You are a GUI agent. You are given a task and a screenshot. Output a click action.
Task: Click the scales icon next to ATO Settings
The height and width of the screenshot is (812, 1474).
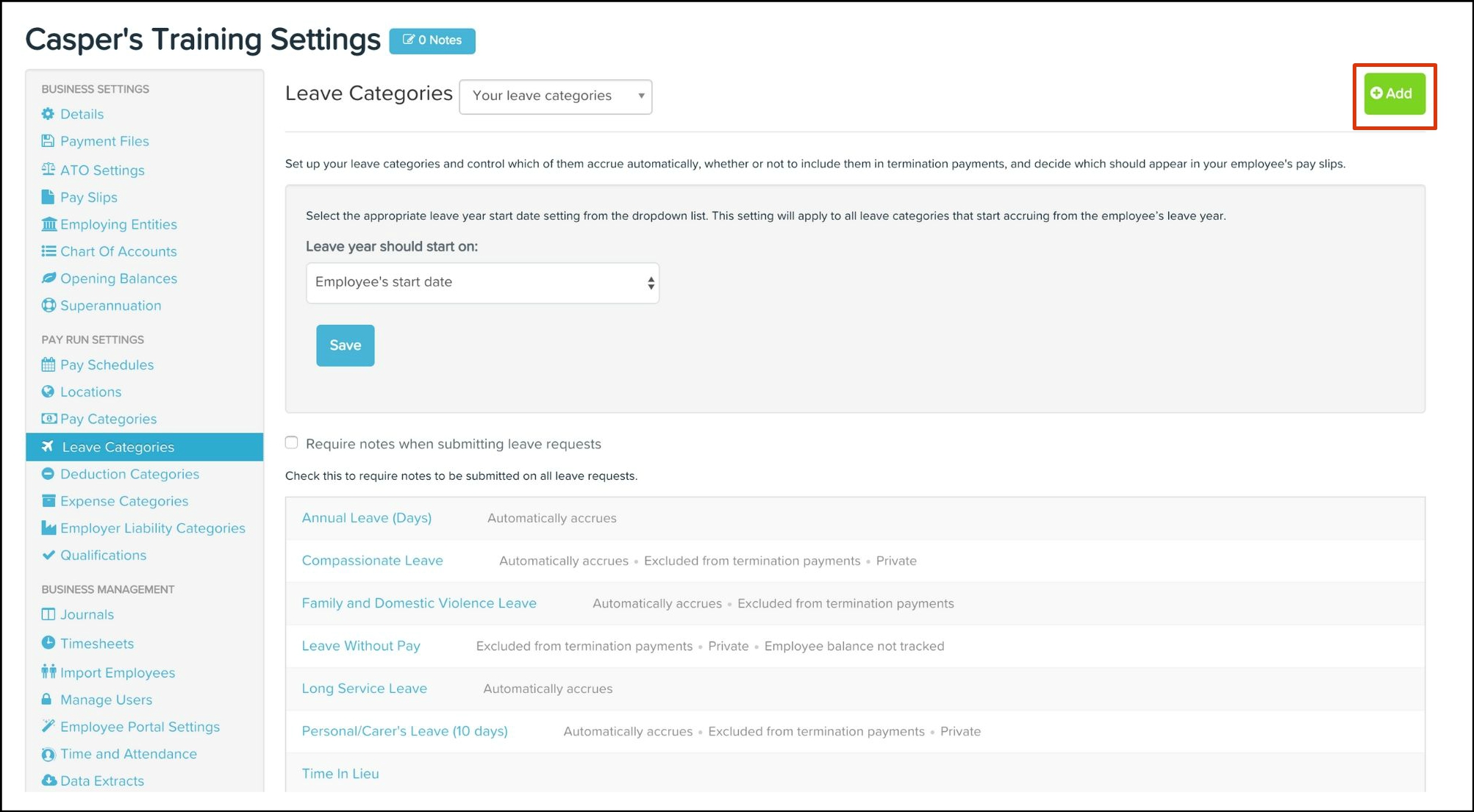tap(48, 170)
